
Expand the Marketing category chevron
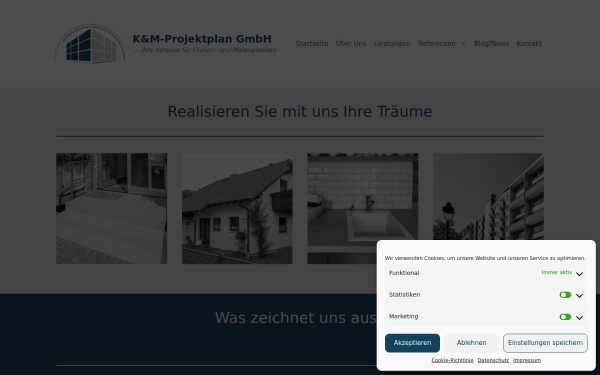point(579,317)
